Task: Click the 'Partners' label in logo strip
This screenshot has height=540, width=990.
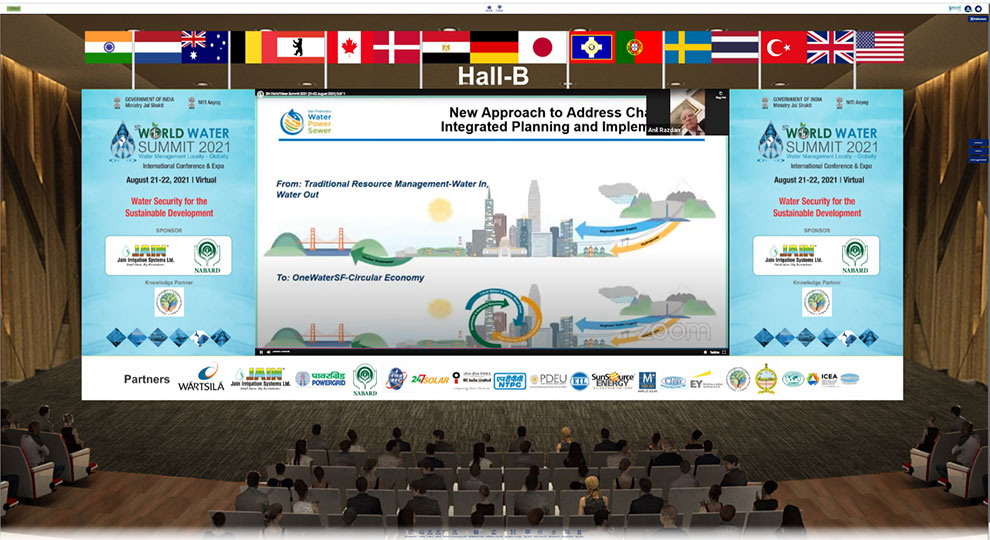Action: pos(146,379)
